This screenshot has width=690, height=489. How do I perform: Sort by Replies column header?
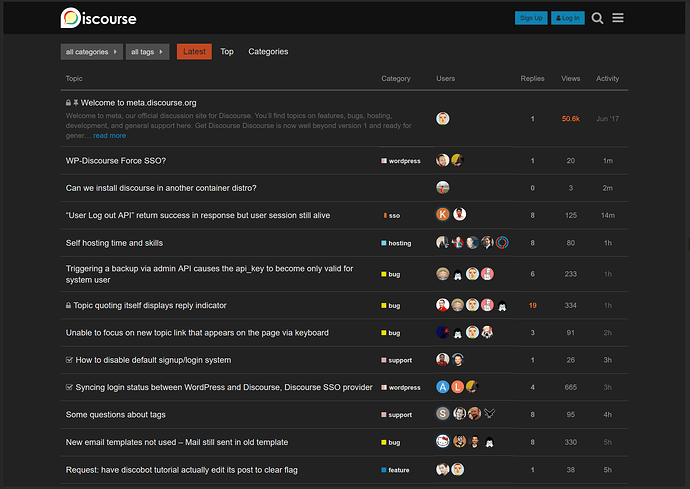(x=532, y=78)
